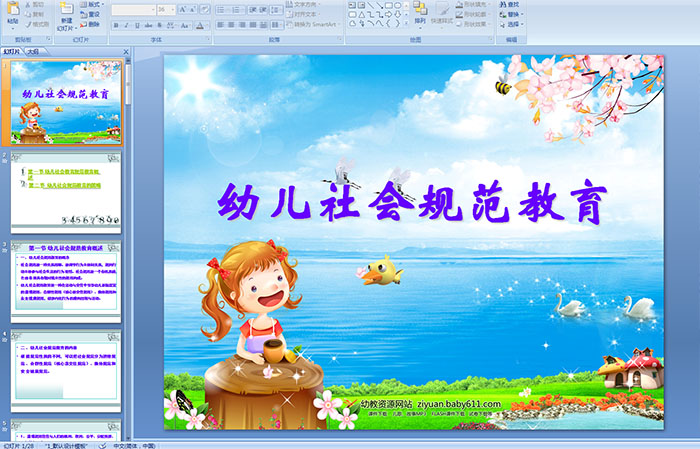The width and height of the screenshot is (700, 449).
Task: Select the Line shape in gallery
Action: tap(371, 5)
